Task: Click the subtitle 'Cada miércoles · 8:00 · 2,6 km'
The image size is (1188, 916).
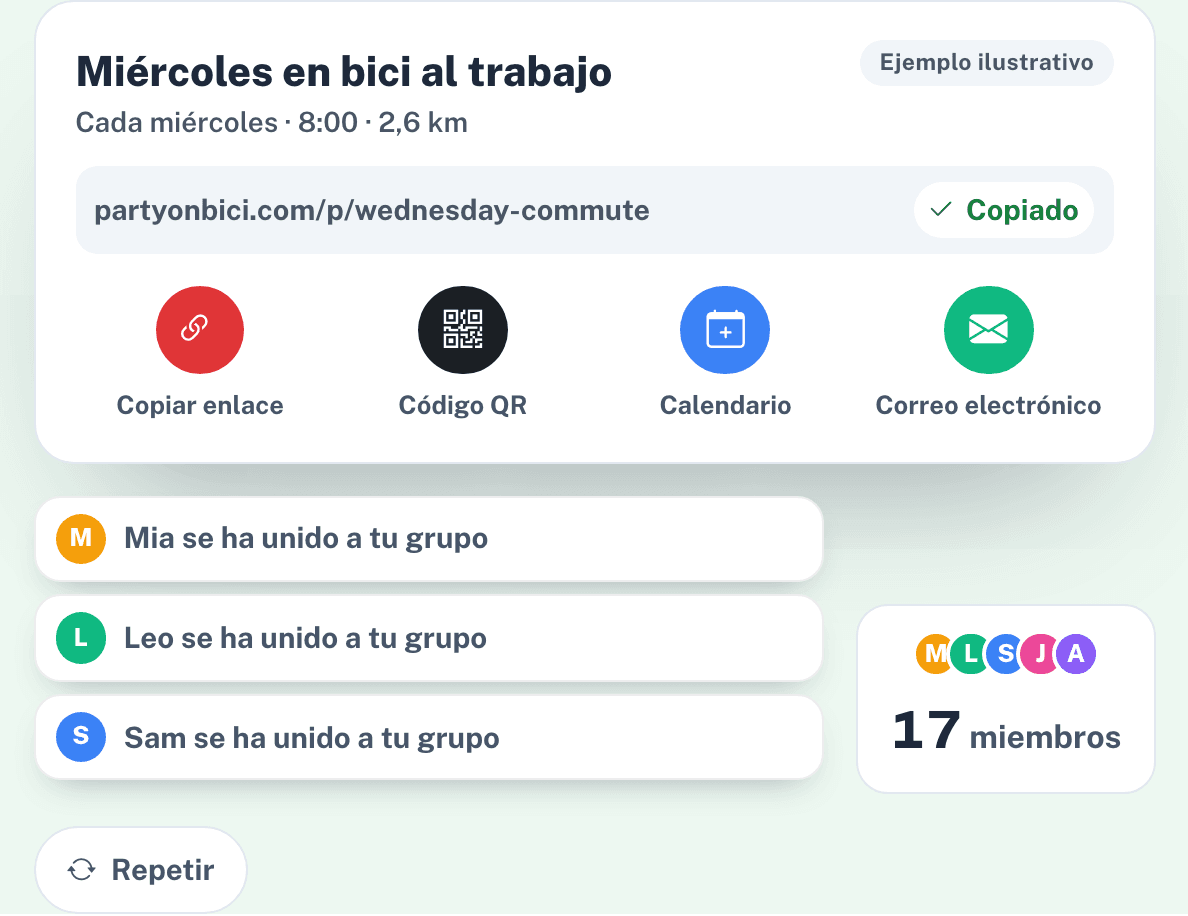Action: pos(272,123)
